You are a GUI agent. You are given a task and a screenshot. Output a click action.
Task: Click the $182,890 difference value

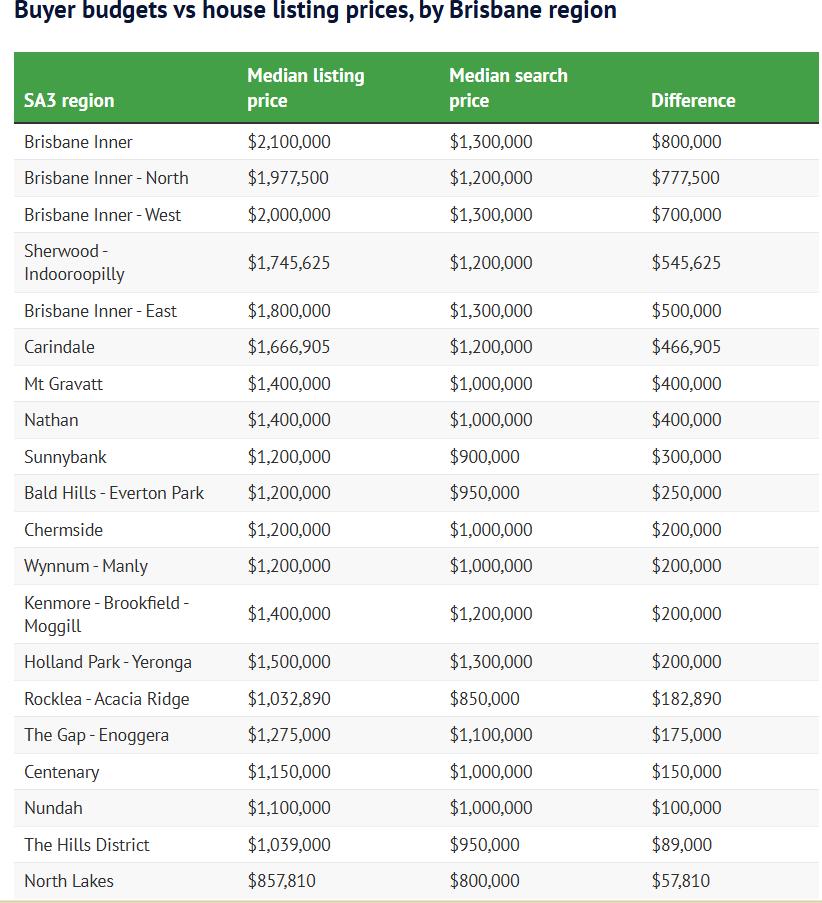(685, 699)
